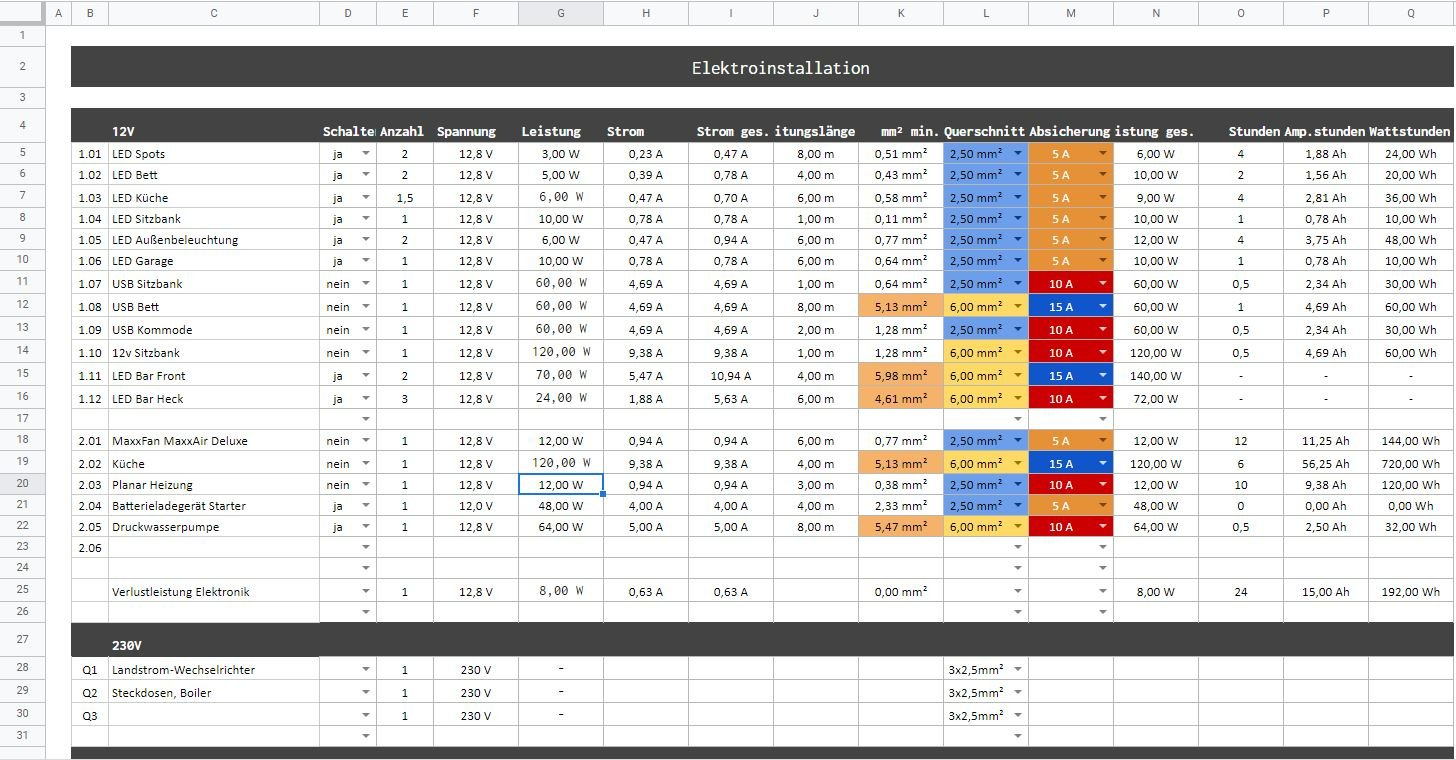The width and height of the screenshot is (1456, 760).
Task: Select 230 V cell in Q1 row
Action: pyautogui.click(x=475, y=670)
